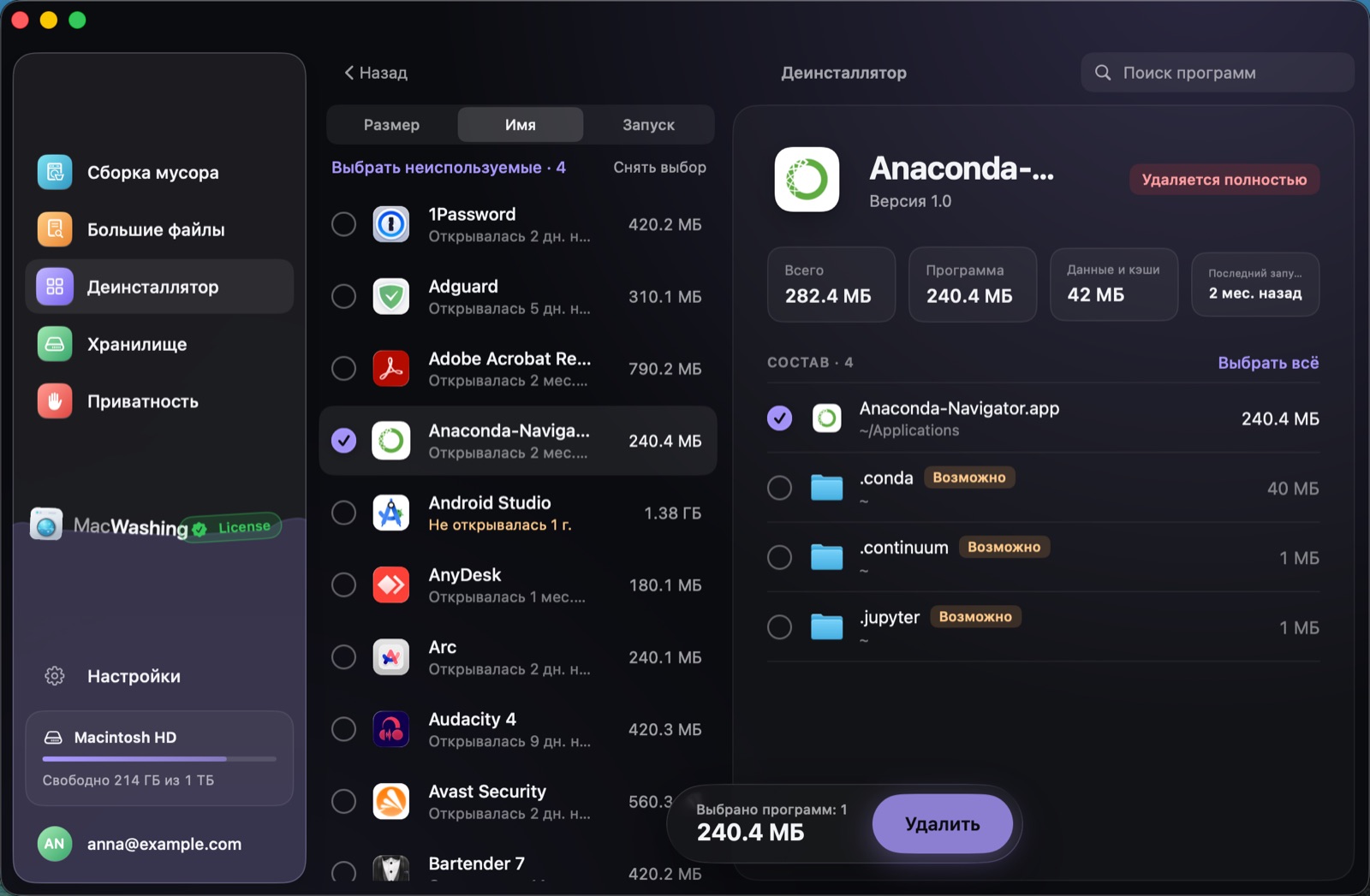Viewport: 1370px width, 896px height.
Task: Check the .jupyter folder checkbox
Action: [x=779, y=626]
